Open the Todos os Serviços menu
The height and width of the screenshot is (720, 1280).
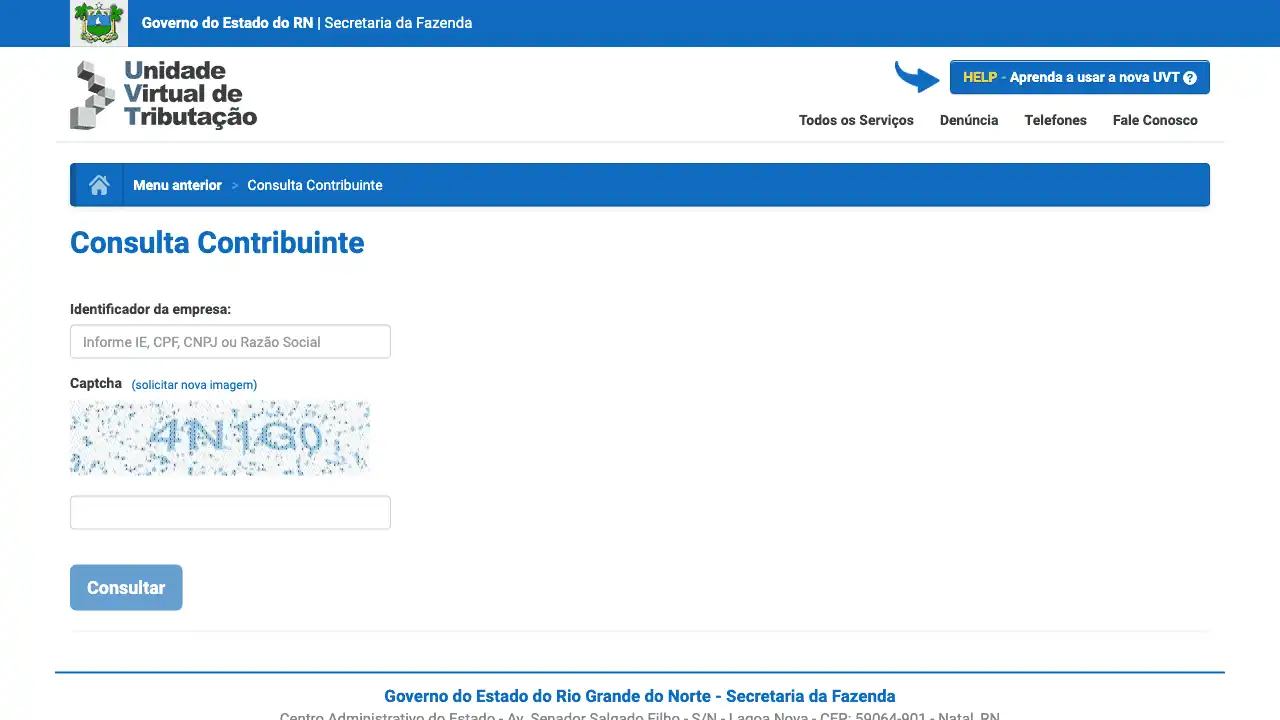click(856, 120)
